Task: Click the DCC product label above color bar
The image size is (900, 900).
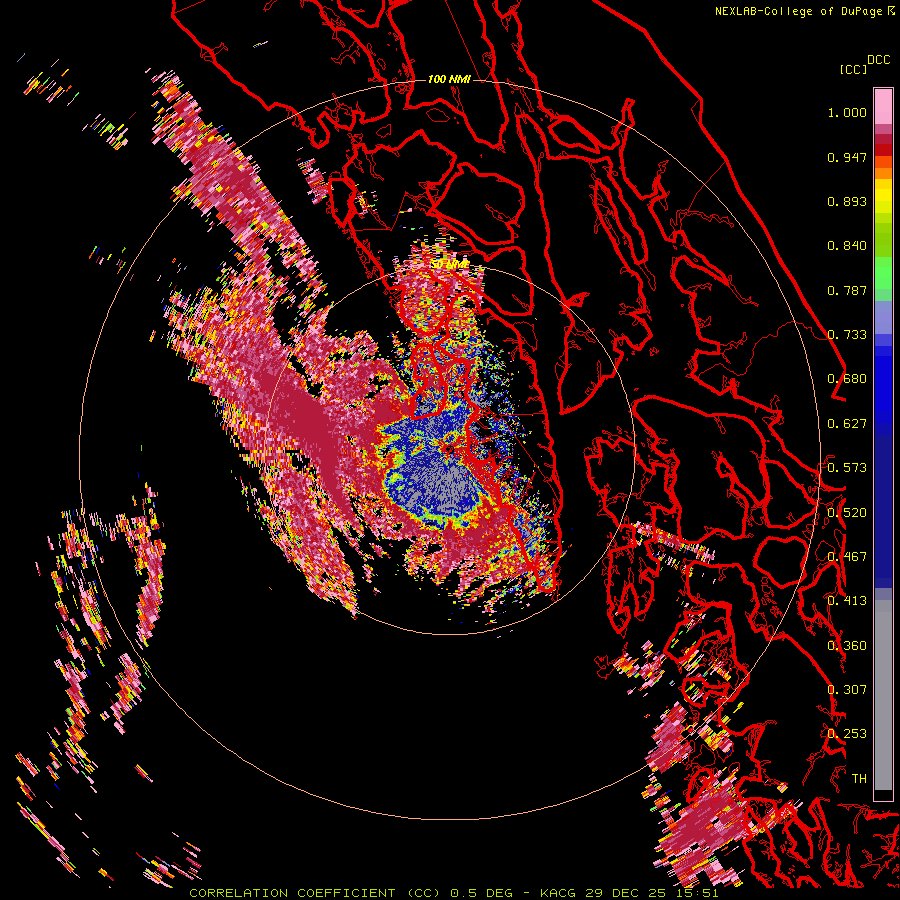Action: click(x=878, y=59)
